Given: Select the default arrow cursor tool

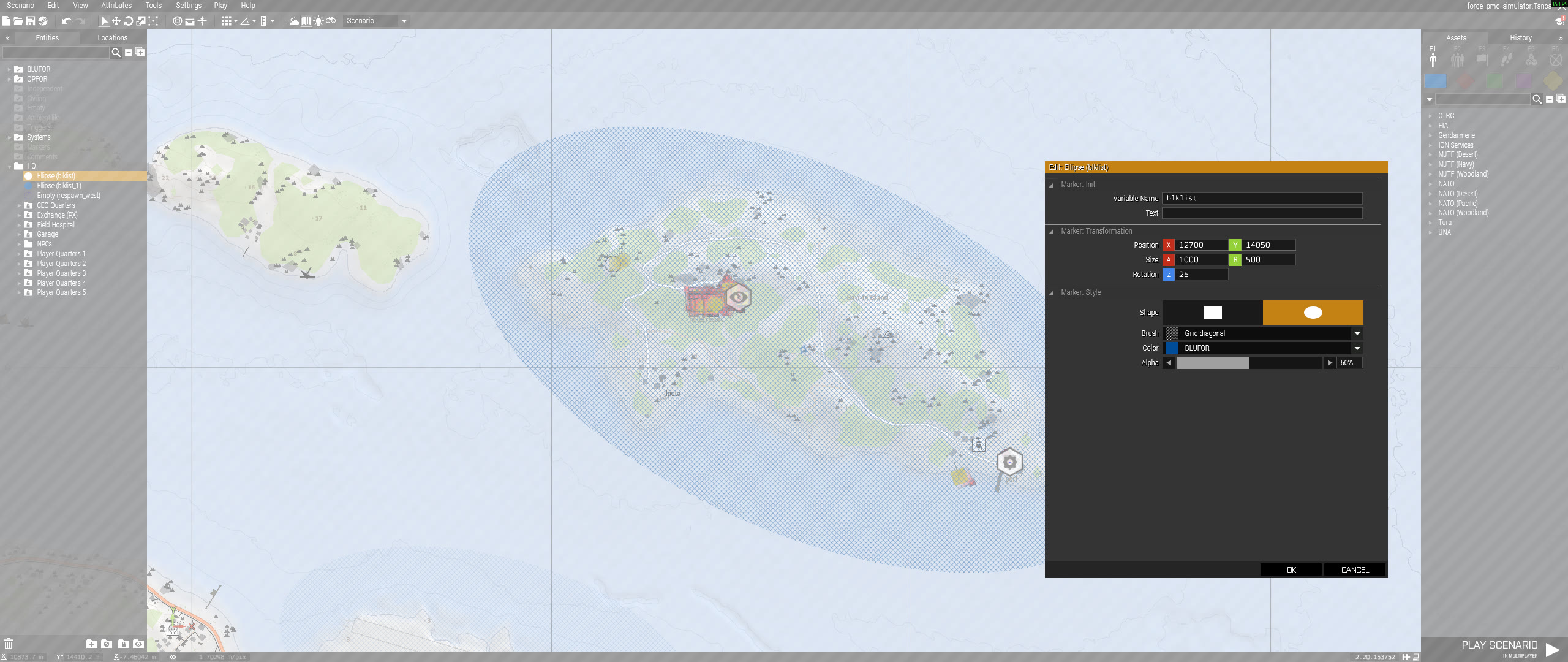Looking at the screenshot, I should [104, 21].
